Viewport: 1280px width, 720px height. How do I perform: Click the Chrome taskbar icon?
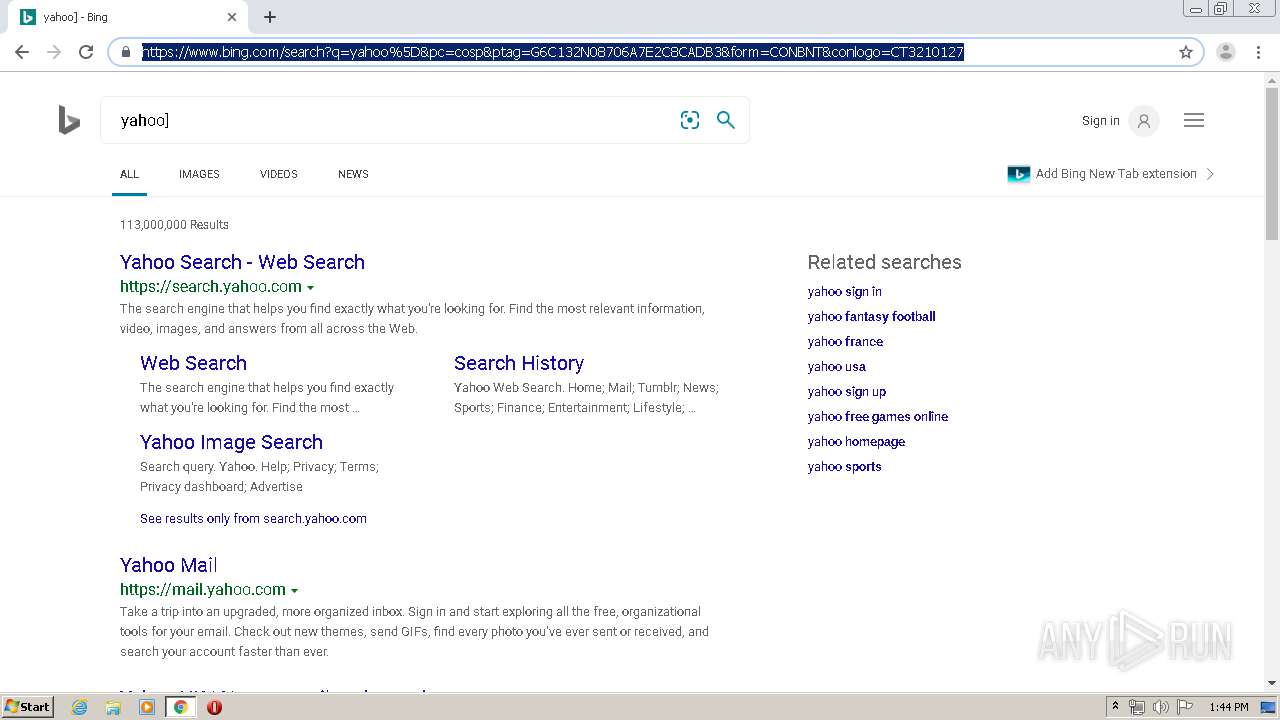(x=181, y=707)
